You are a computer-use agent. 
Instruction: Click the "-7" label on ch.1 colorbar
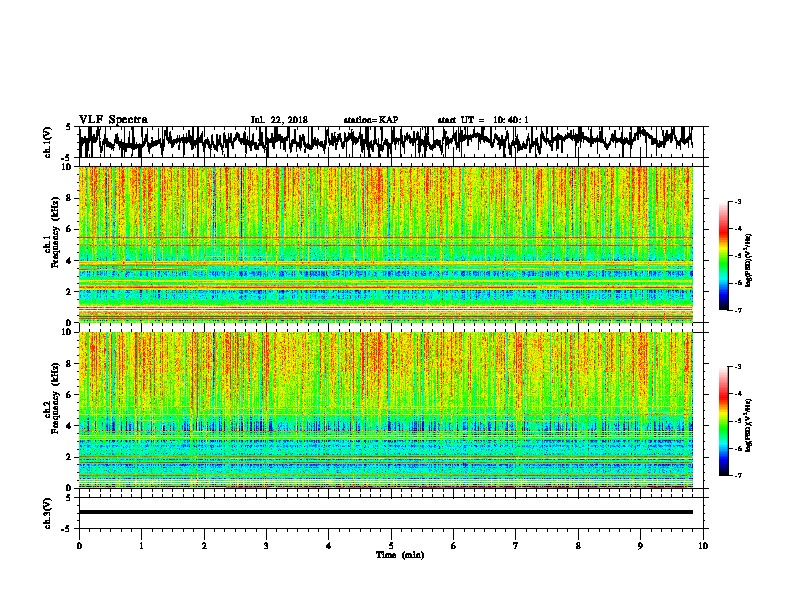click(737, 310)
